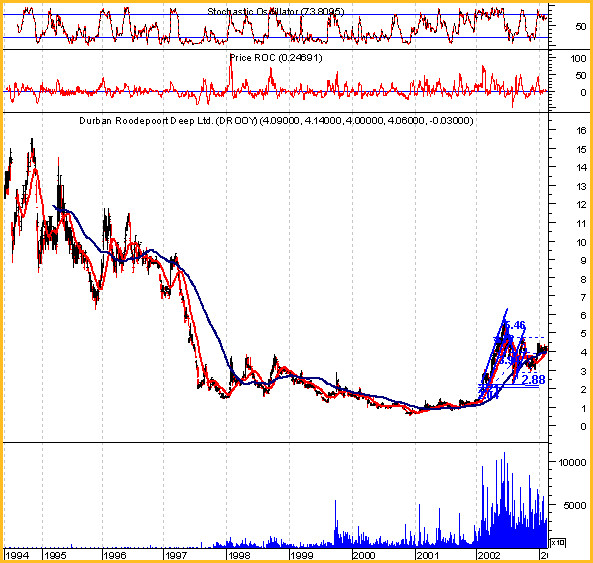
Task: Select the 15 value on price axis
Action: click(x=581, y=149)
